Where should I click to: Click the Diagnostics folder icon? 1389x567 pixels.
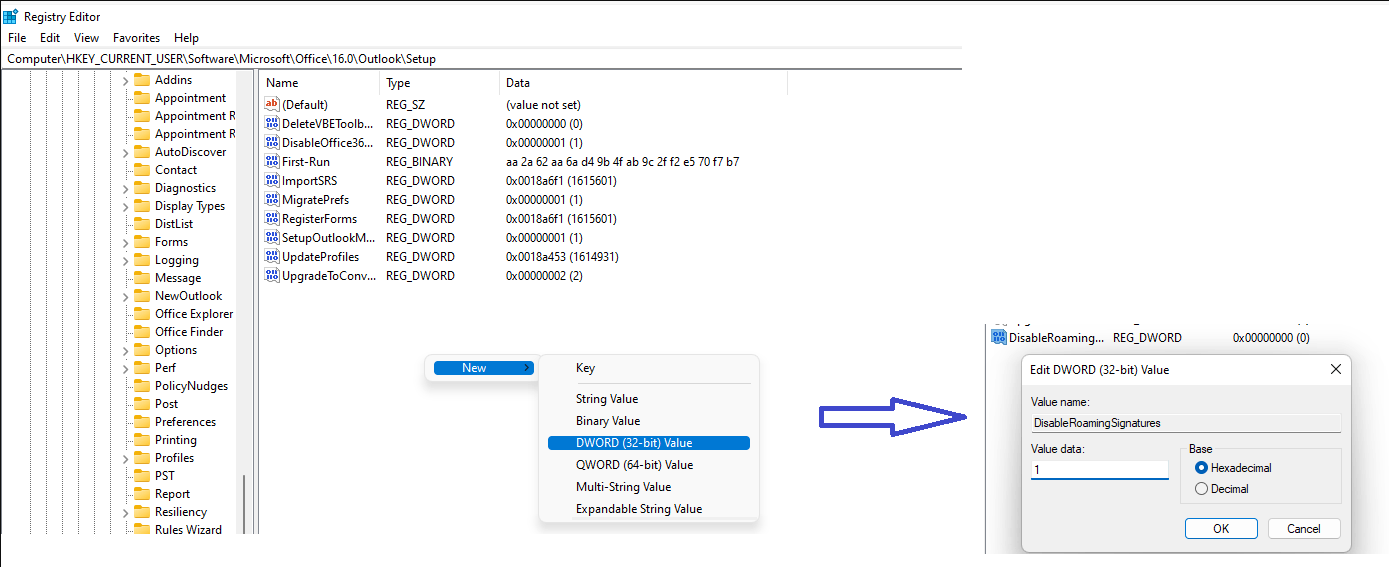pyautogui.click(x=141, y=188)
